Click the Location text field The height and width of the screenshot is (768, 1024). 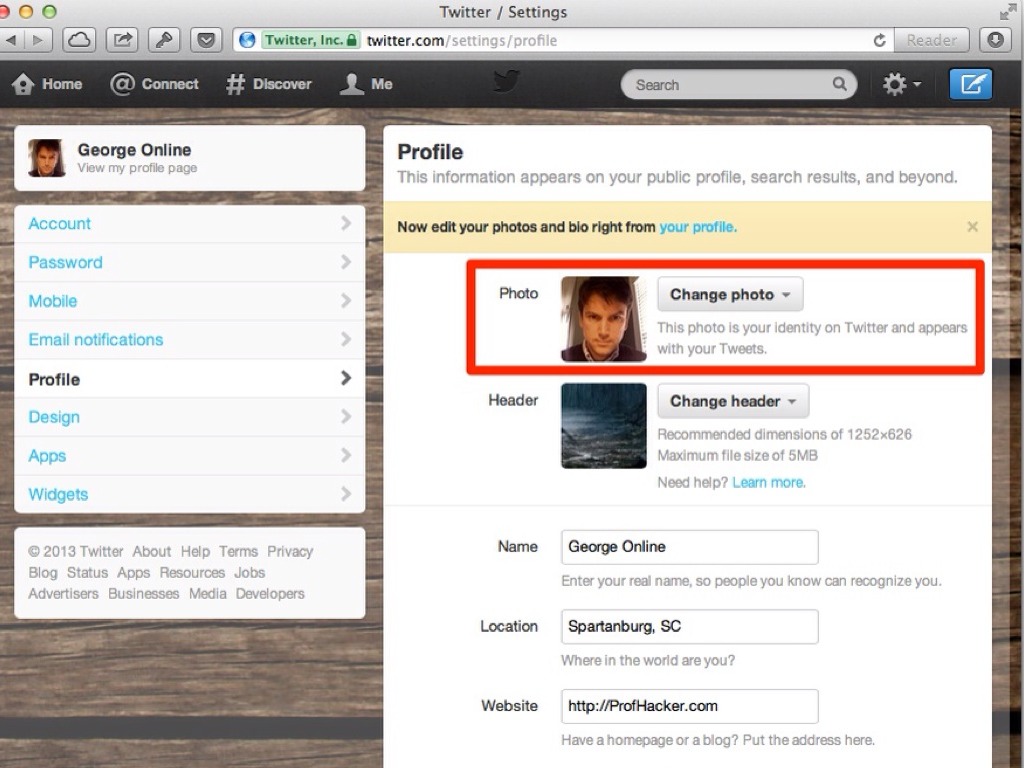[689, 627]
